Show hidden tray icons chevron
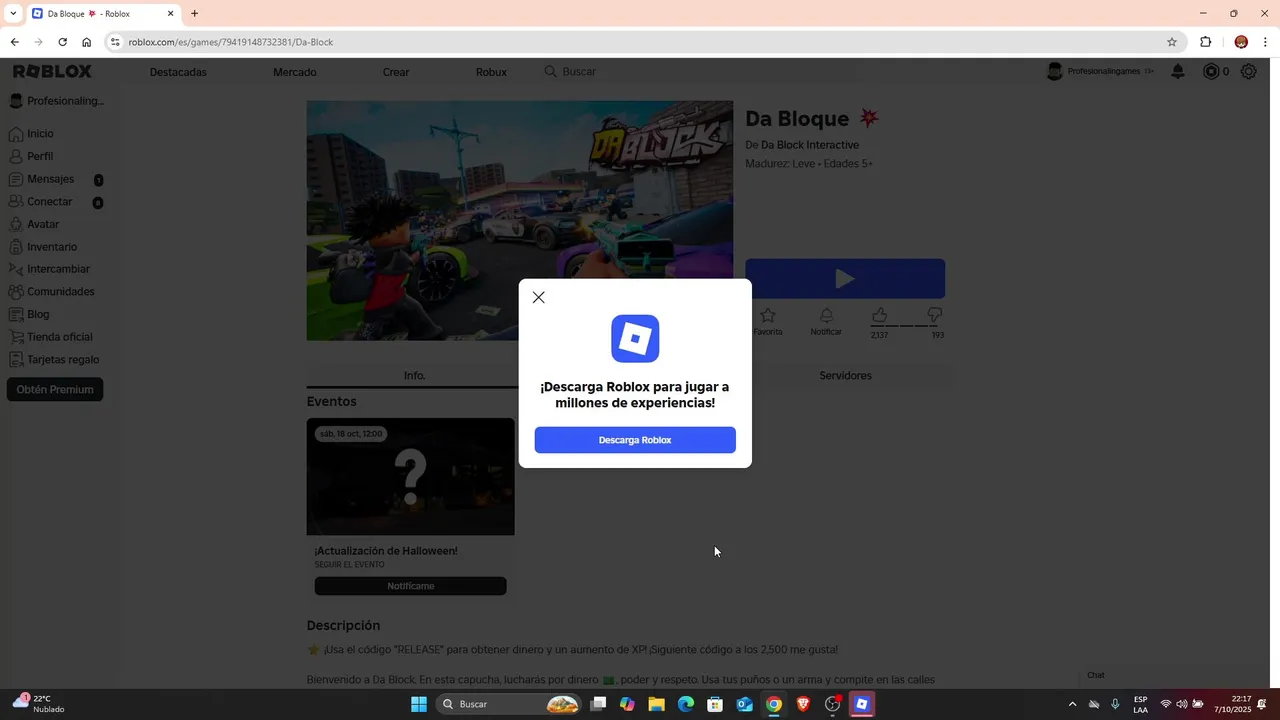Image resolution: width=1280 pixels, height=720 pixels. tap(1073, 704)
